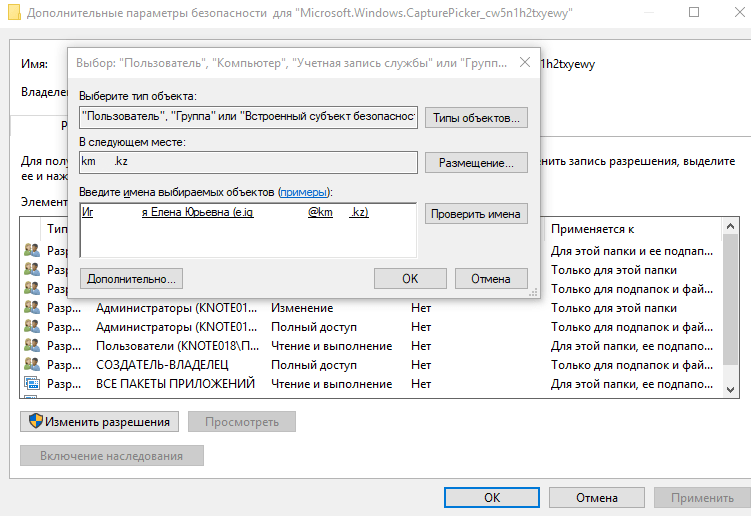Open Дополнительно advanced search
The width and height of the screenshot is (751, 516).
(131, 279)
